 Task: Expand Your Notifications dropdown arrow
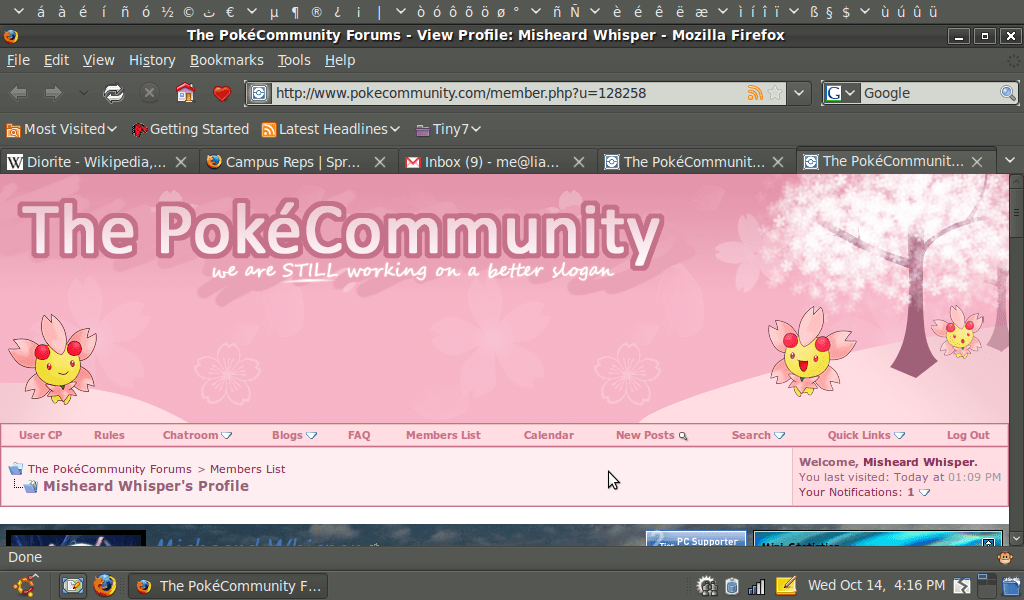point(924,492)
